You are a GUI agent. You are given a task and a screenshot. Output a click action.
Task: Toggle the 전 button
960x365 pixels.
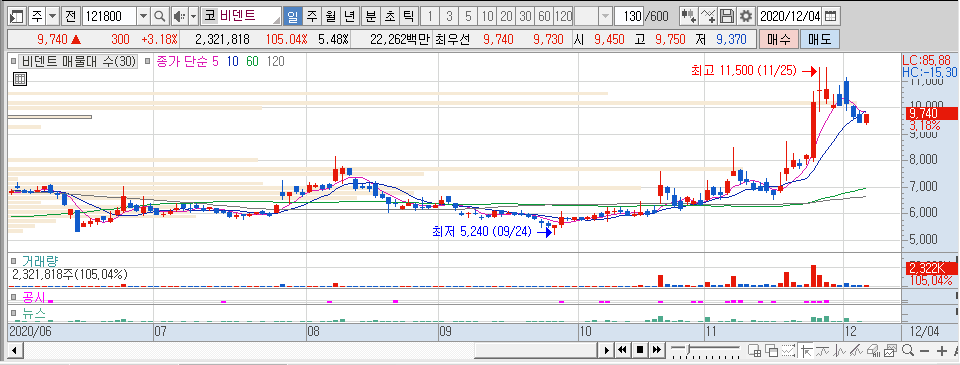(70, 16)
